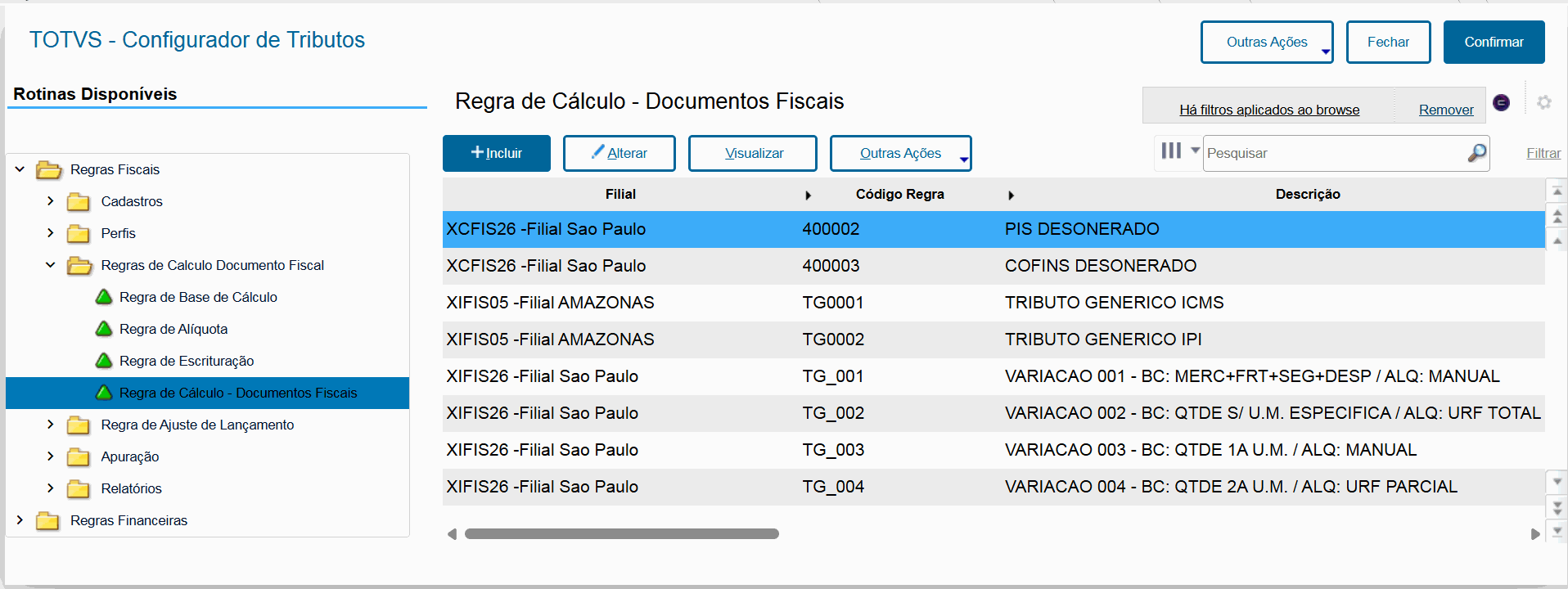This screenshot has width=1568, height=589.
Task: Open the grid-toolbar Outras Ações dropdown
Action: point(900,153)
